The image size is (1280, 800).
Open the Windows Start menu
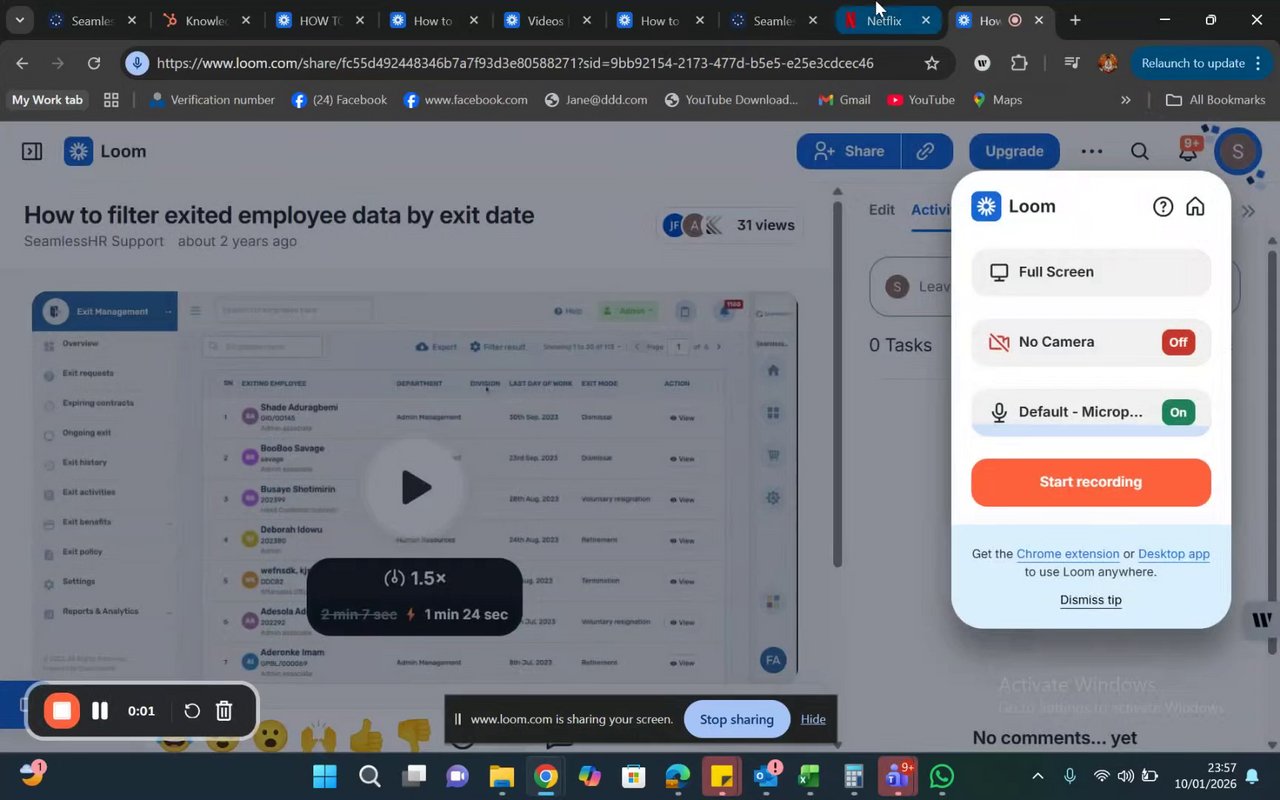tap(325, 776)
